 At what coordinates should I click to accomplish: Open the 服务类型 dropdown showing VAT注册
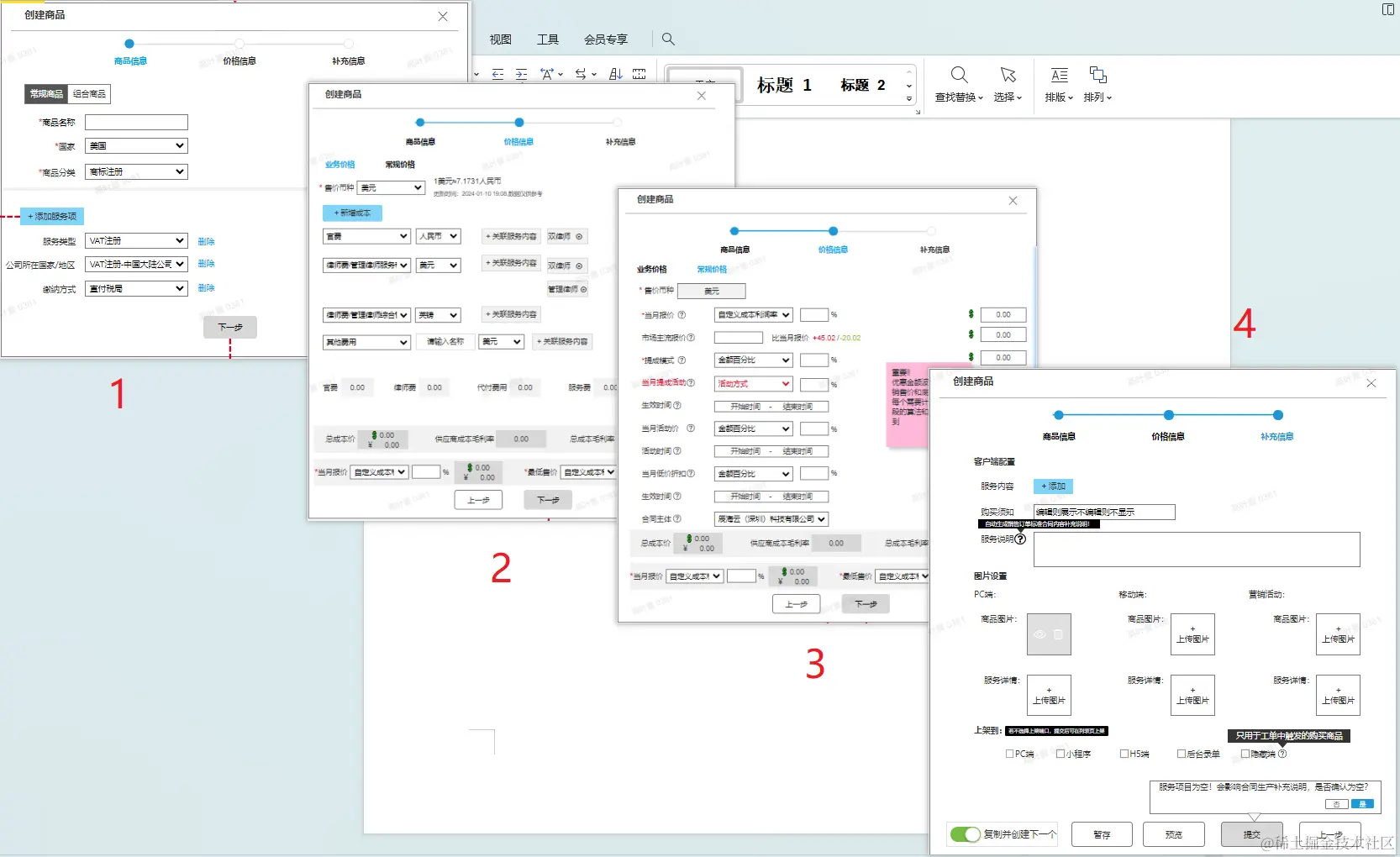[x=136, y=241]
